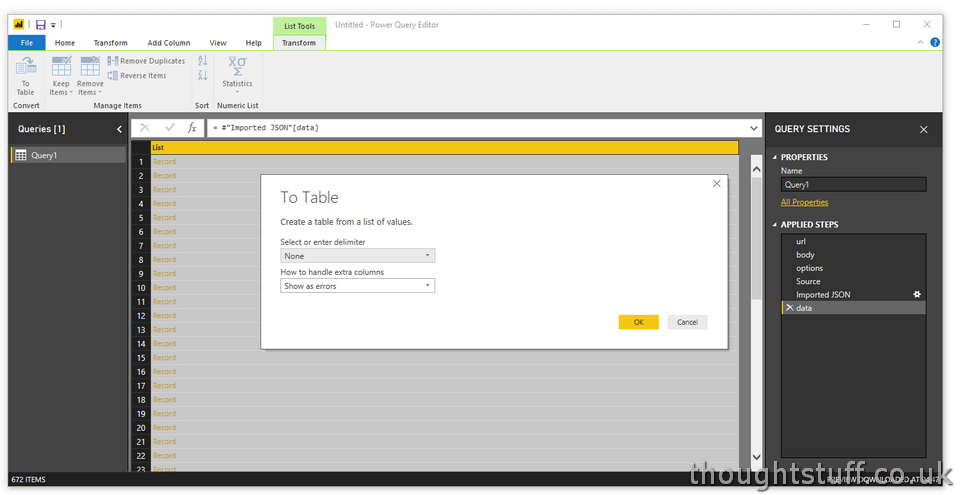Click the query Name input field
This screenshot has height=495, width=960.
[x=853, y=185]
